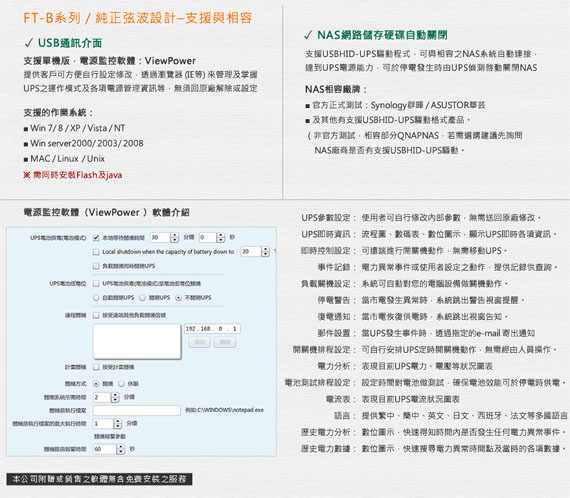Enable Local shutdown when battery capacity down to

[96, 252]
